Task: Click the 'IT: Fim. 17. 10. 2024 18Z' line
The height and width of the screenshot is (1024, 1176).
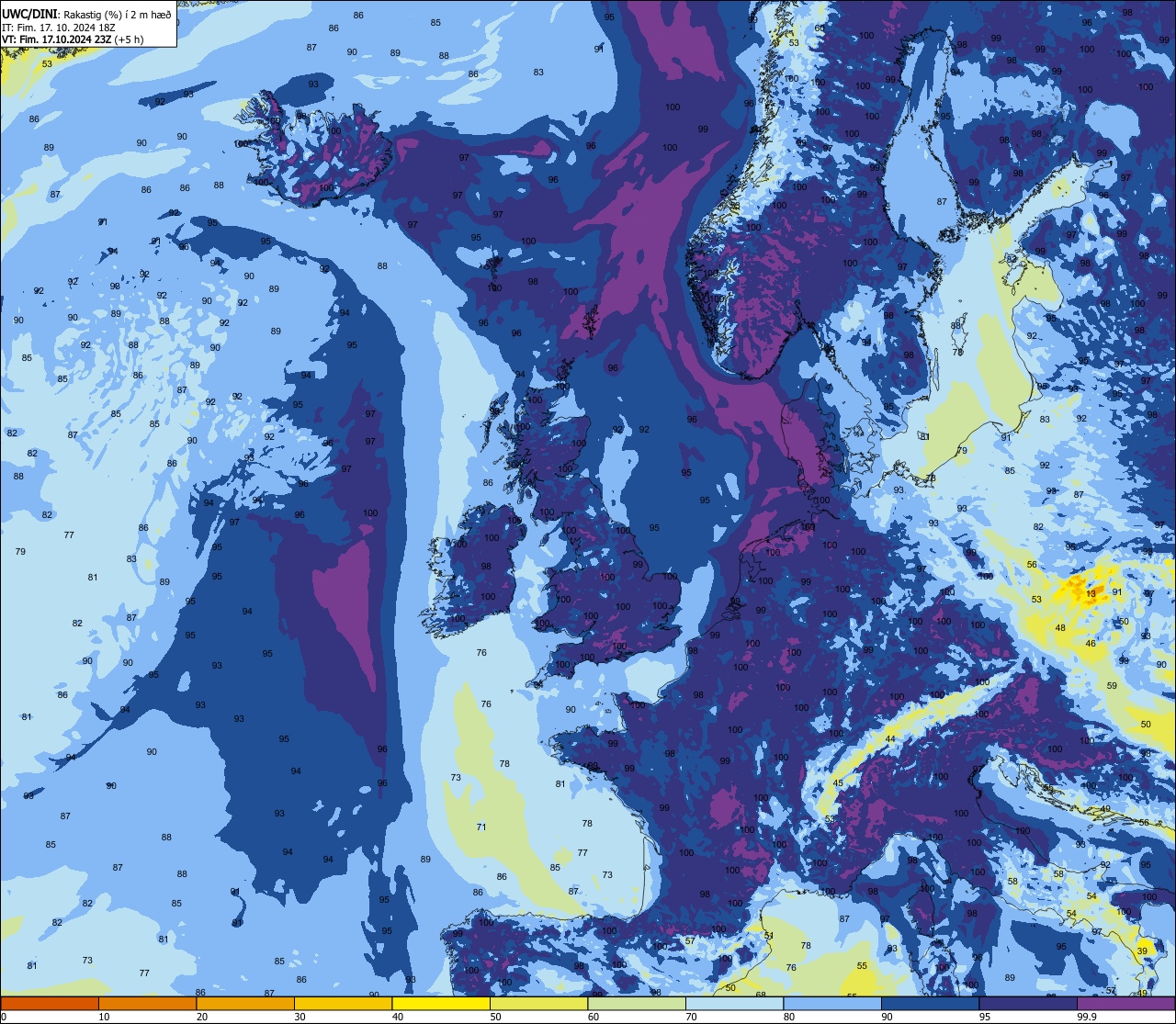Action: [x=58, y=27]
